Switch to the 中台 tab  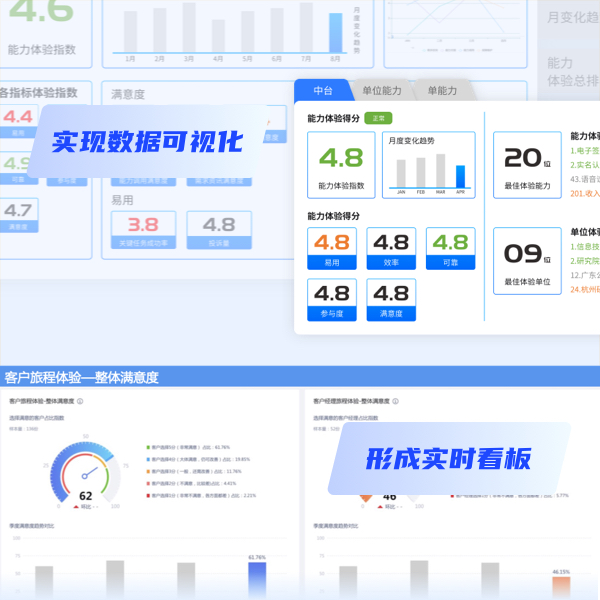(x=323, y=91)
